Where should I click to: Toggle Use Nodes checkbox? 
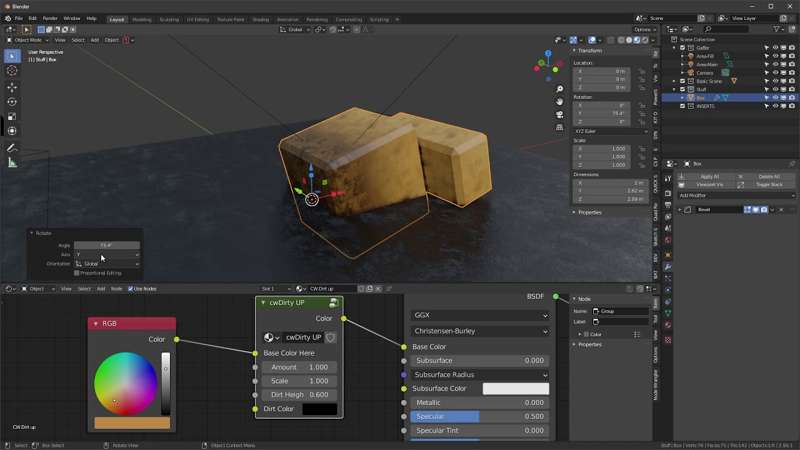click(131, 289)
